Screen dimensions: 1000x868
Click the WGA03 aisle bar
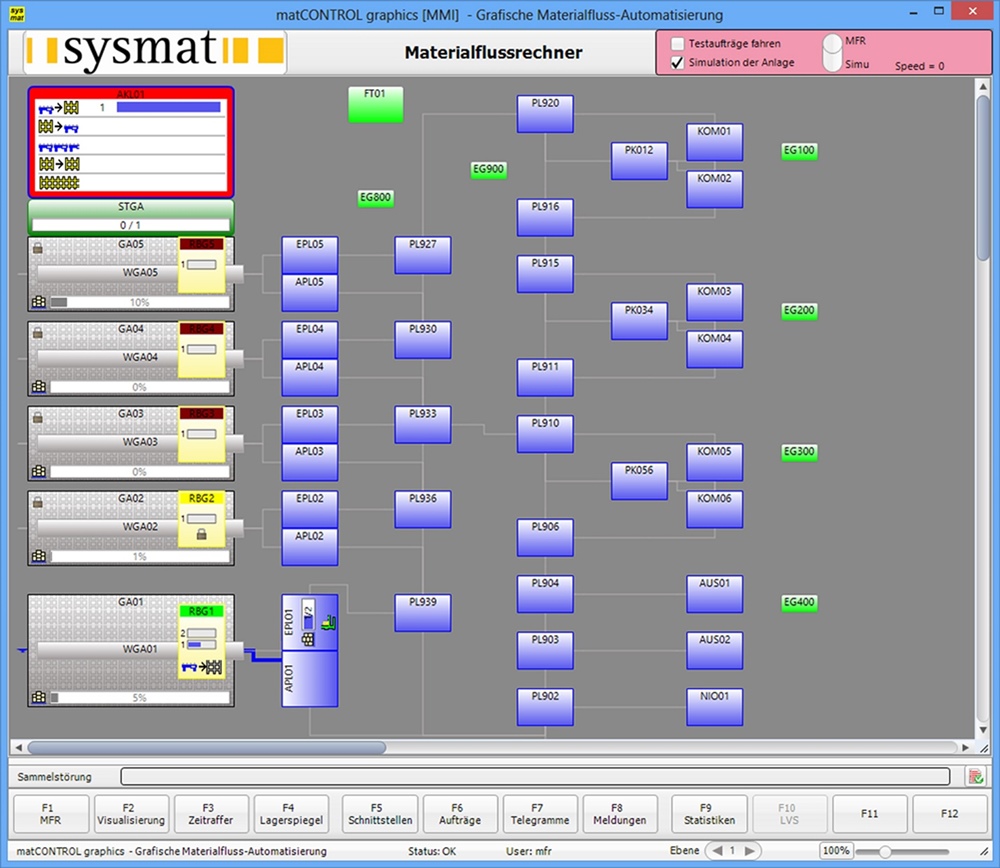140,443
